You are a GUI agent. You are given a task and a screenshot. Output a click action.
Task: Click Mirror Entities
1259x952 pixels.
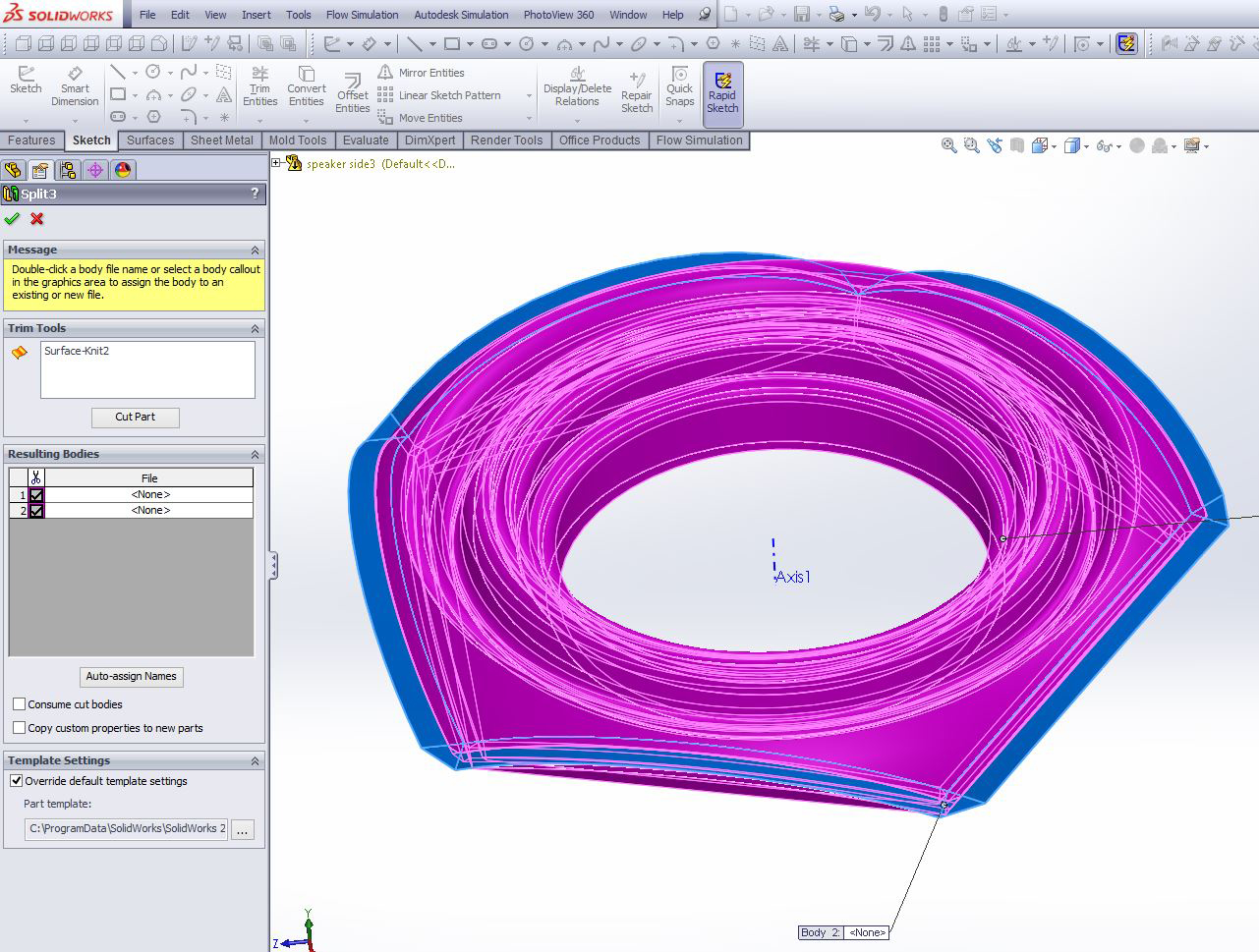[422, 73]
